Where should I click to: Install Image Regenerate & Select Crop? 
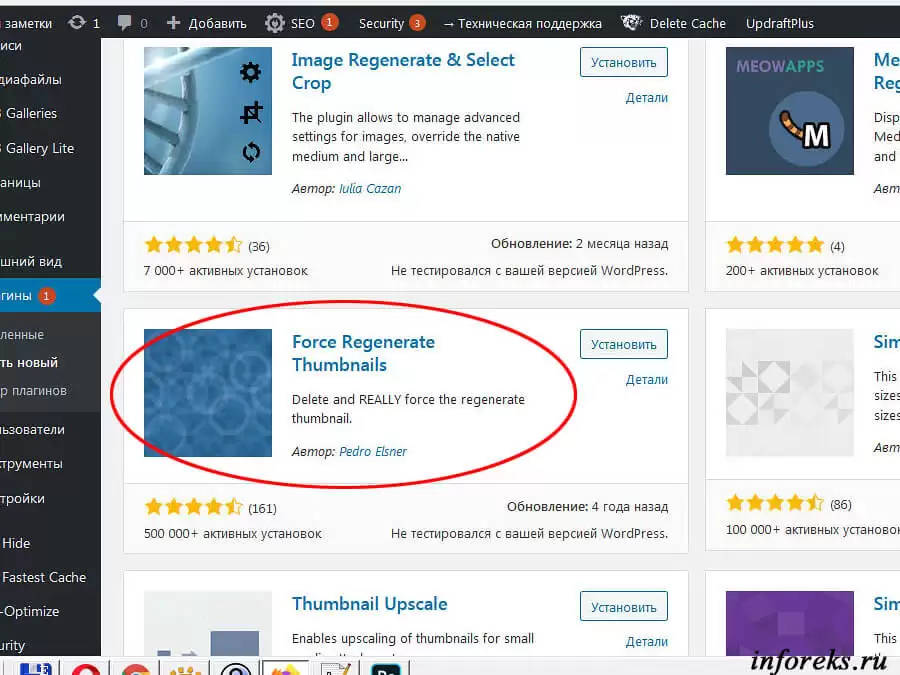(x=623, y=62)
